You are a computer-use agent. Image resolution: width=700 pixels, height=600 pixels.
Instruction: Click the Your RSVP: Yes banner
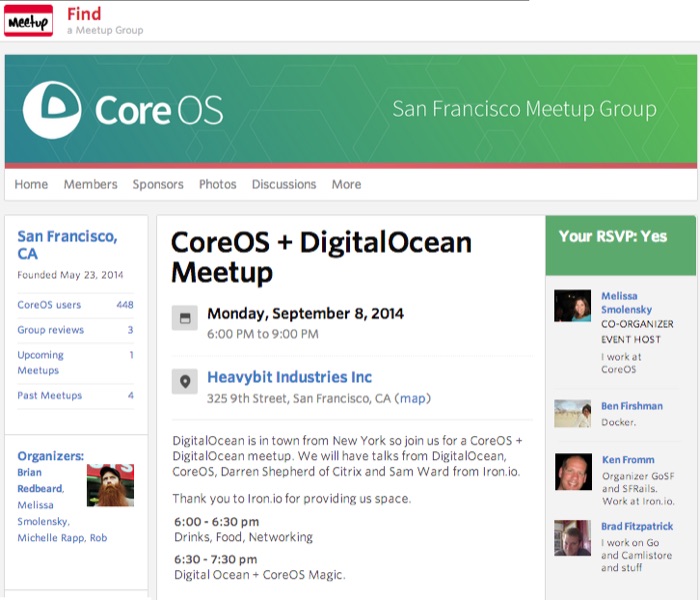(621, 246)
